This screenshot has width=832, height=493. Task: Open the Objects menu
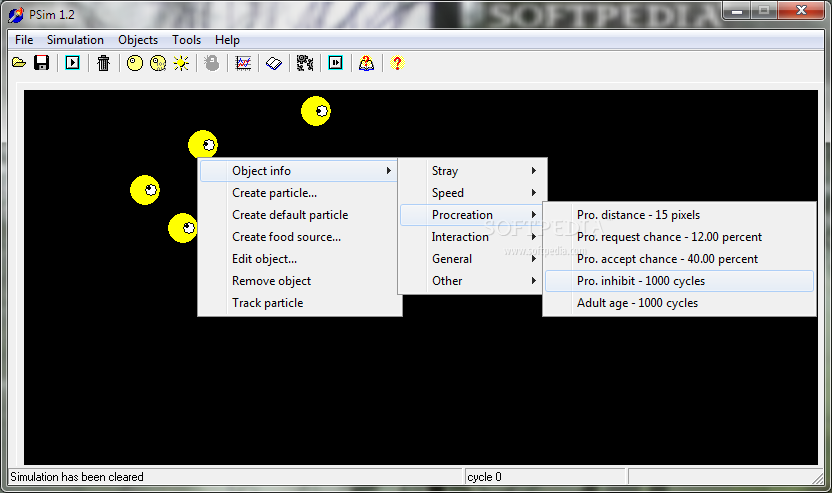click(x=138, y=40)
